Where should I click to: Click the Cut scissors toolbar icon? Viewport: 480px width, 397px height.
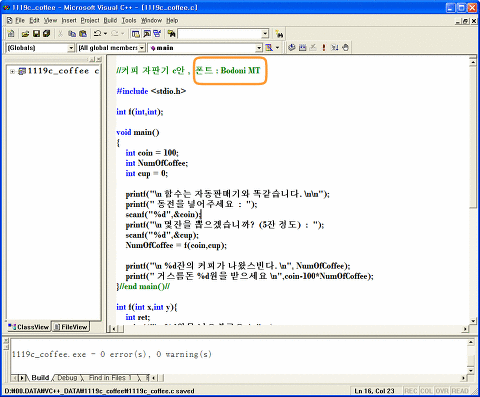point(60,34)
